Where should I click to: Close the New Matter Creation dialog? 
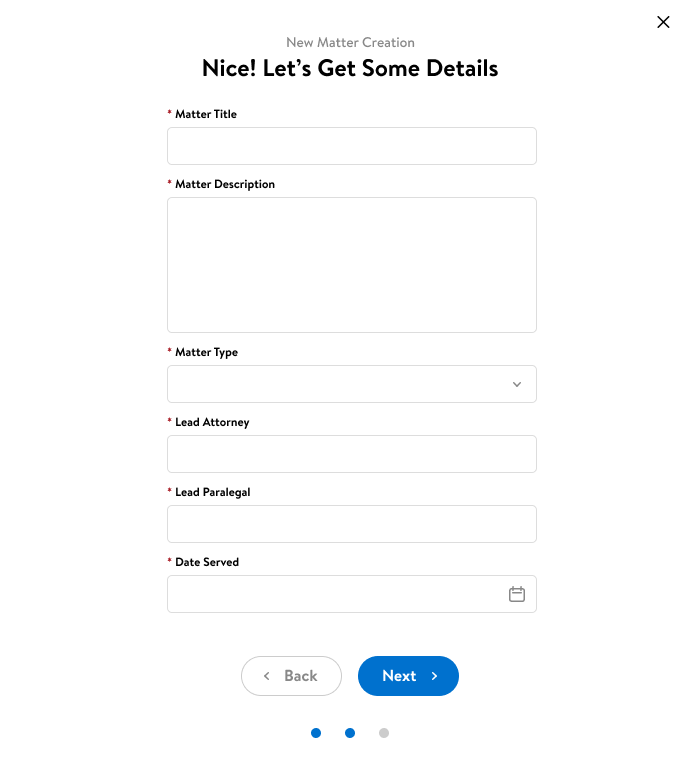coord(663,22)
